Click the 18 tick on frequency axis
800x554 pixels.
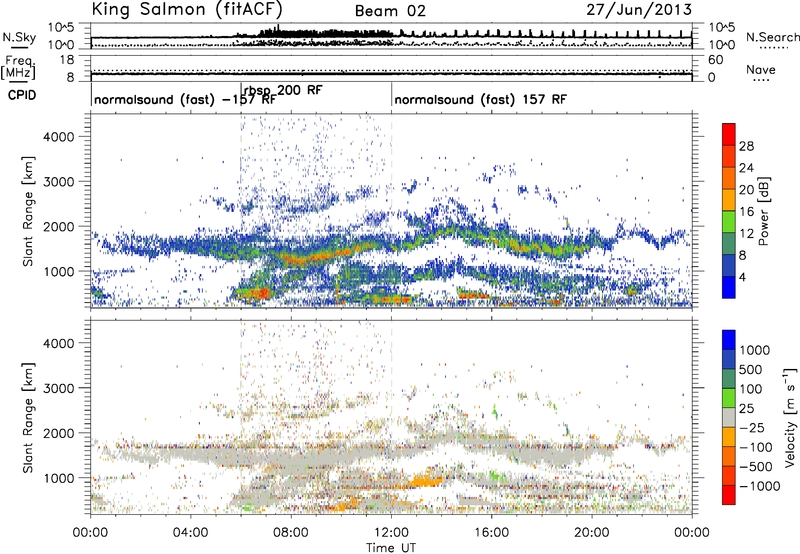(x=66, y=60)
